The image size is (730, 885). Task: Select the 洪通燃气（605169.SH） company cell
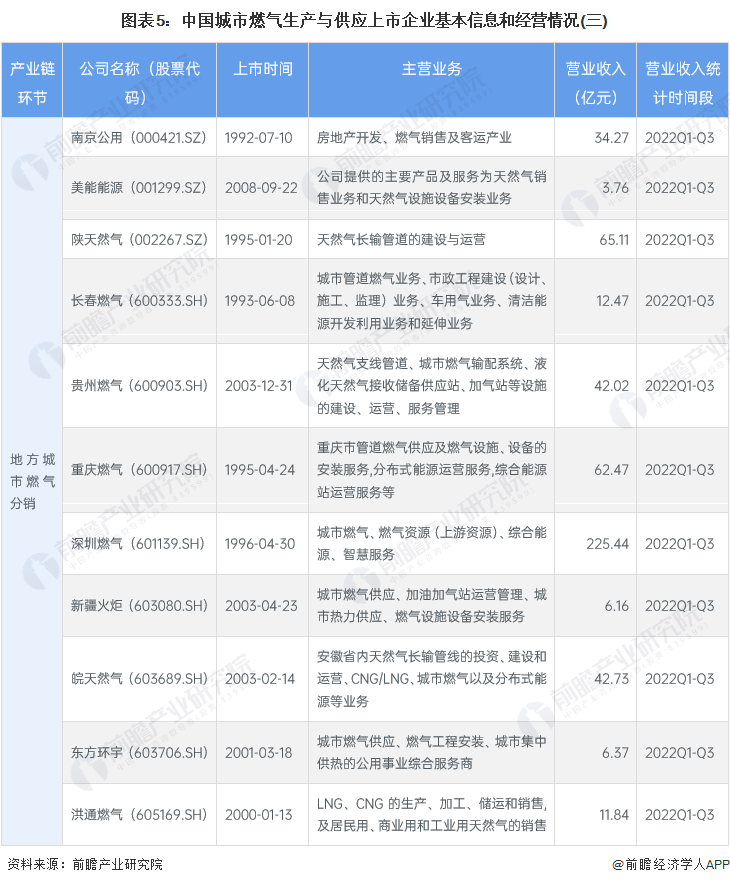point(139,815)
